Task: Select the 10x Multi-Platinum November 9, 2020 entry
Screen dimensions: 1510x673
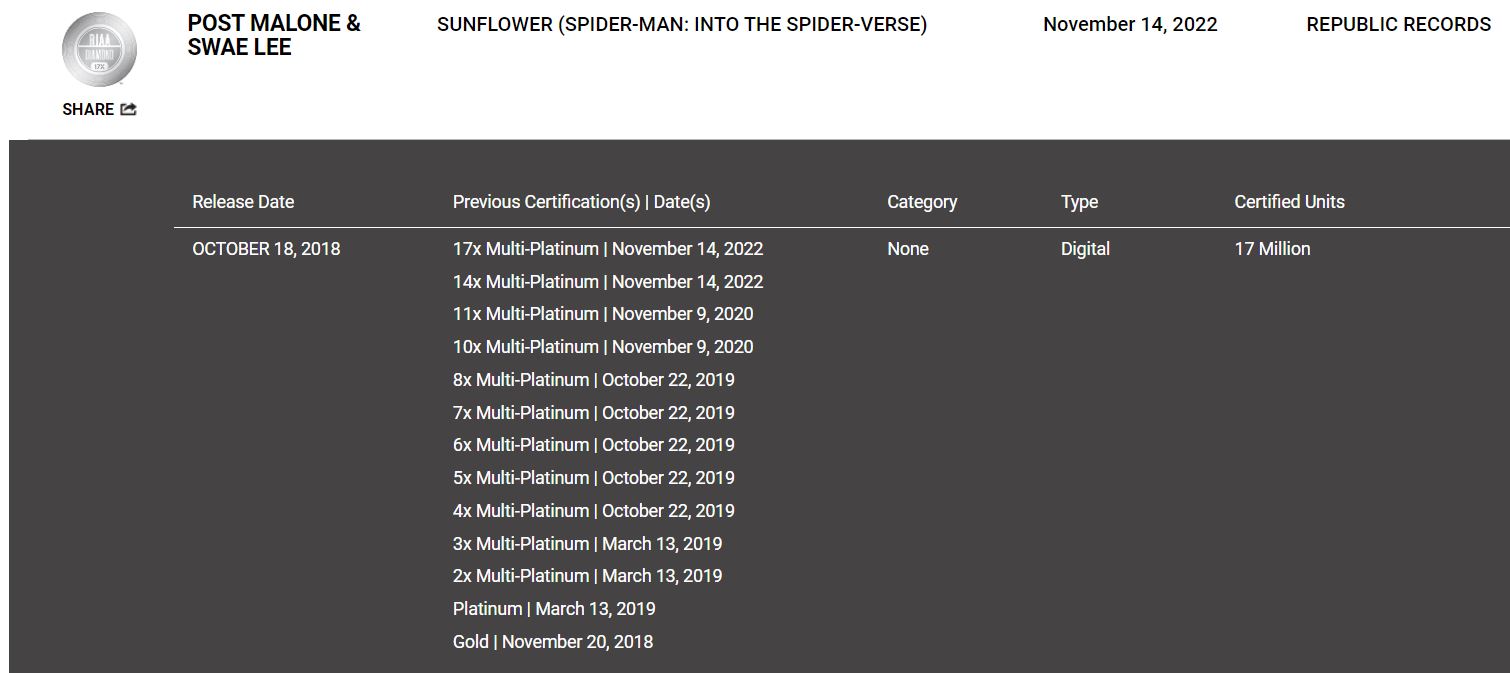Action: tap(603, 347)
